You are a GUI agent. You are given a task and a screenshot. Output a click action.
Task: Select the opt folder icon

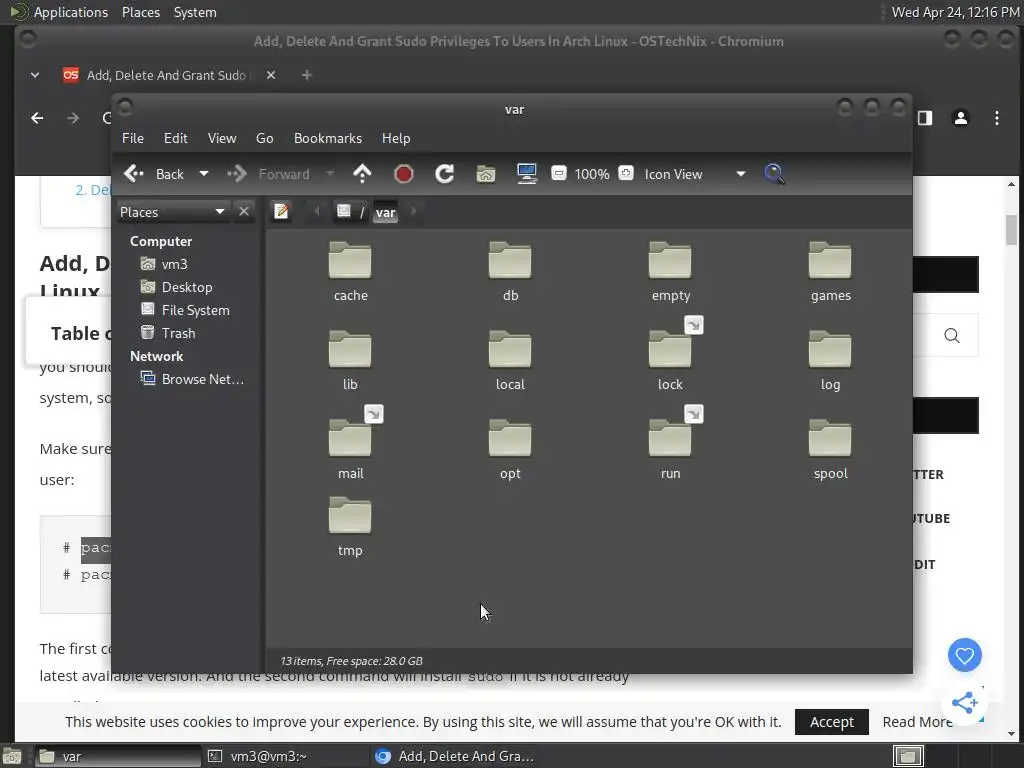[x=510, y=438]
